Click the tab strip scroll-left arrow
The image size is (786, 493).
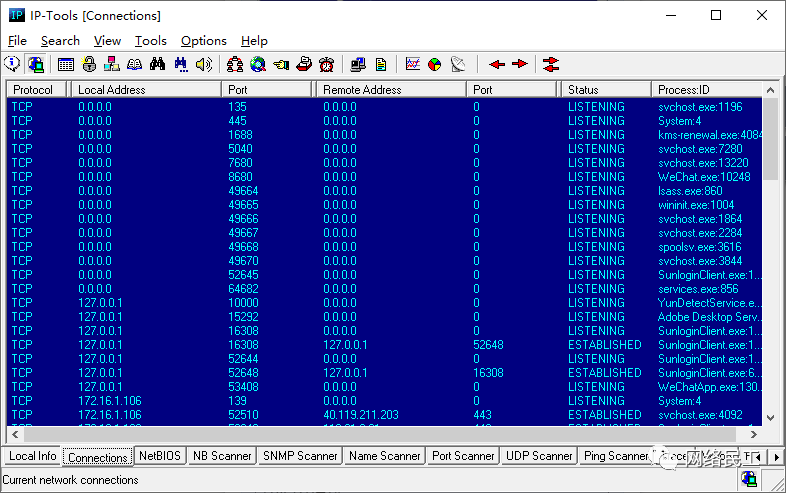(x=758, y=457)
